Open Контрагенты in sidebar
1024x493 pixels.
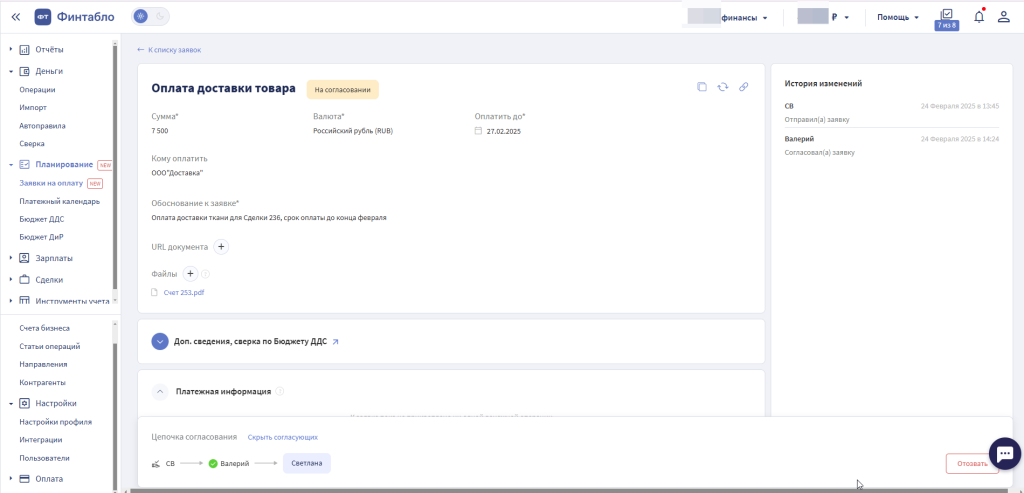tap(42, 382)
